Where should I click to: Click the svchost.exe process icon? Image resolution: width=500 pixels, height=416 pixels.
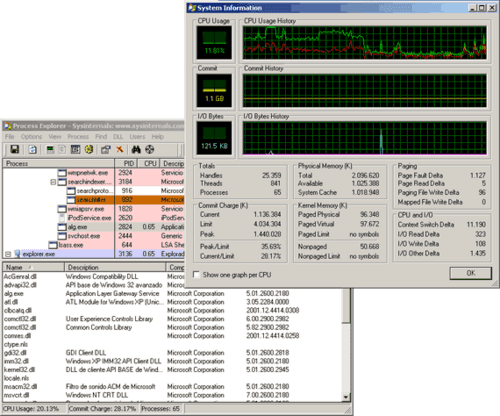pos(62,236)
